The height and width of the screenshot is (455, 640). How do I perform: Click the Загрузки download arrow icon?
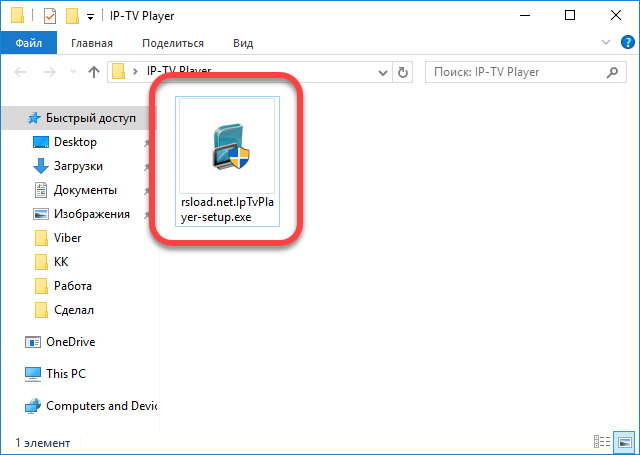(40, 166)
